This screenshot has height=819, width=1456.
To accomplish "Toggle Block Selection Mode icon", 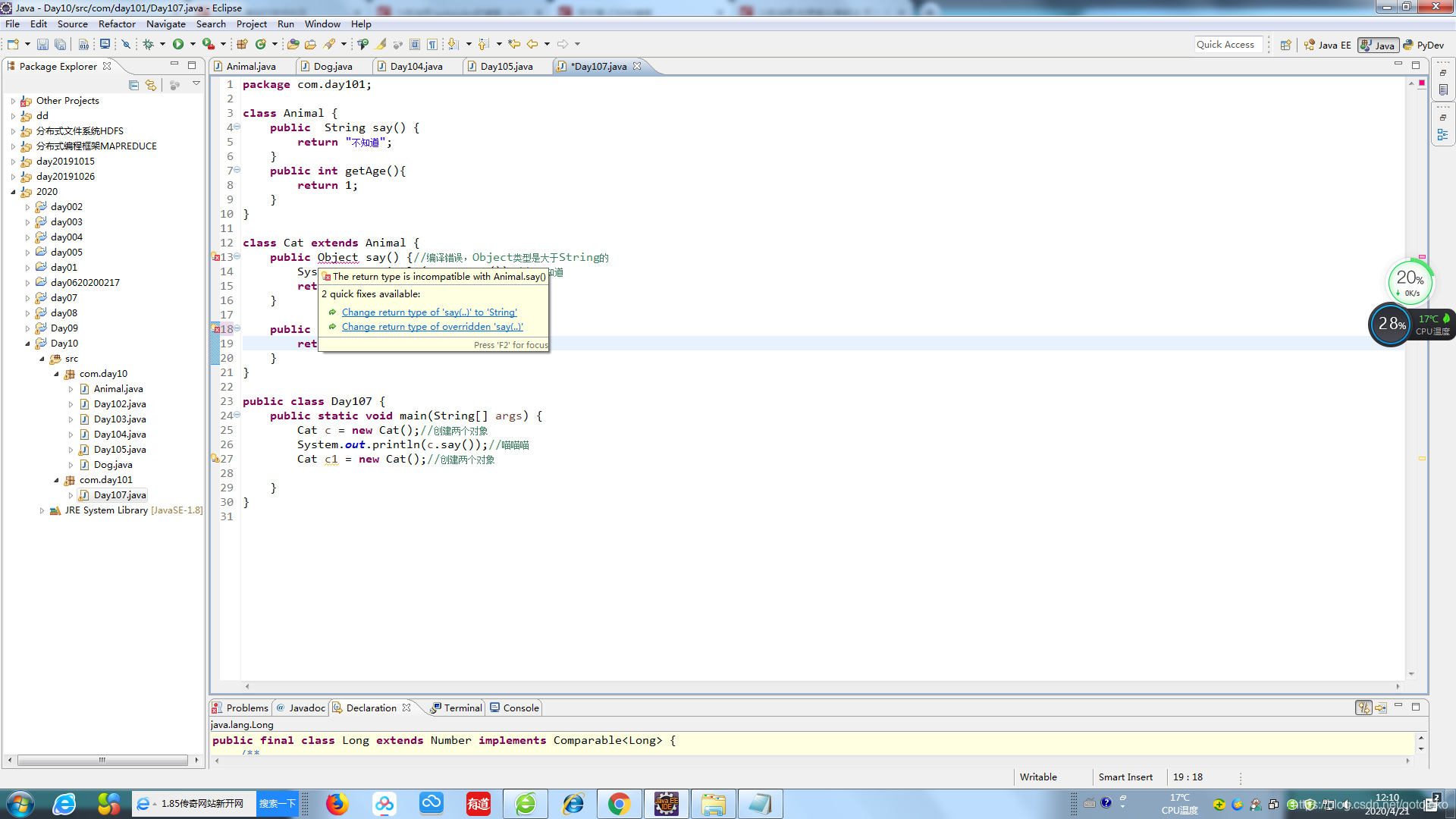I will pos(415,44).
